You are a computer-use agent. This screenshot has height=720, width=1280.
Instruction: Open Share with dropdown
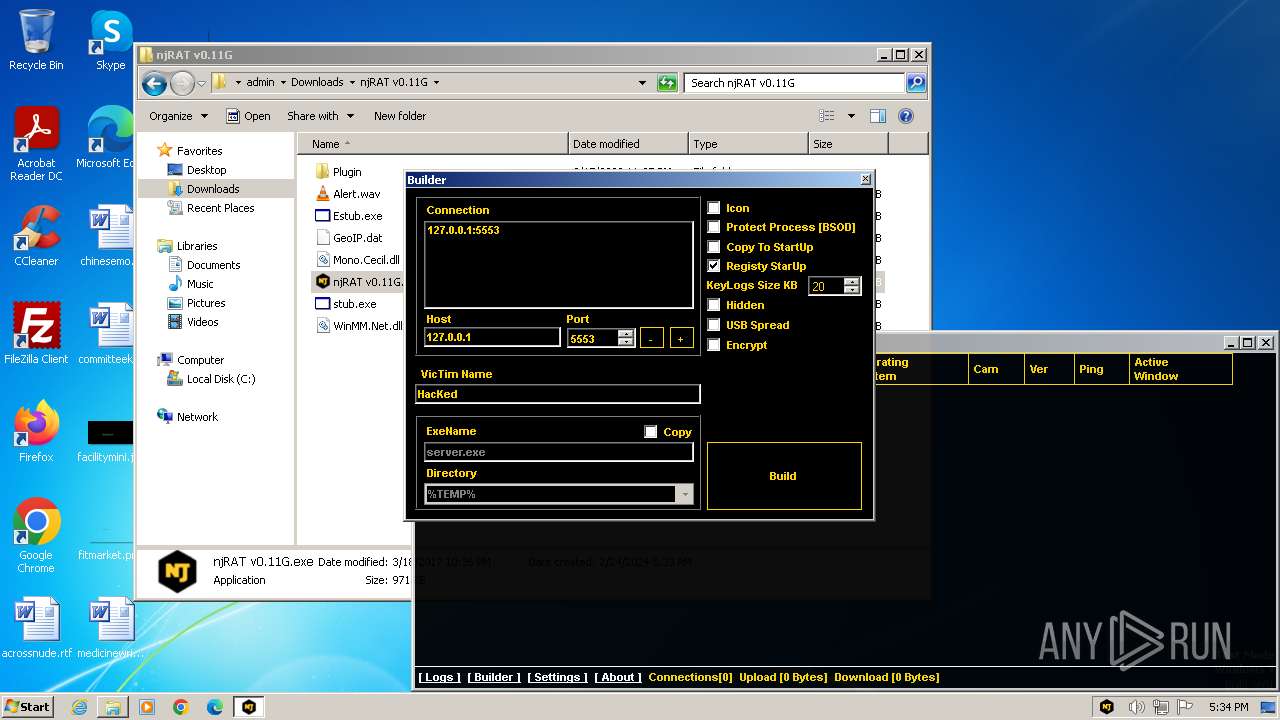tap(320, 116)
